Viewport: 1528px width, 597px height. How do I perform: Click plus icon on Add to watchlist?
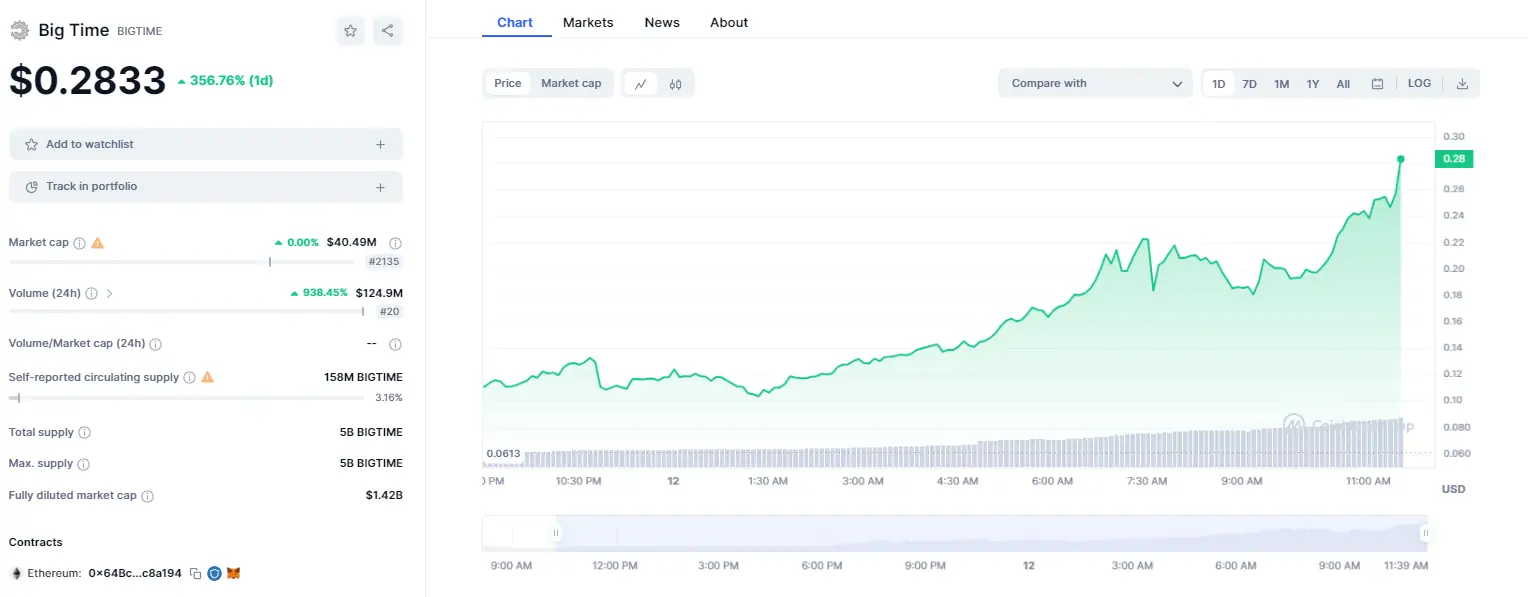click(x=380, y=144)
